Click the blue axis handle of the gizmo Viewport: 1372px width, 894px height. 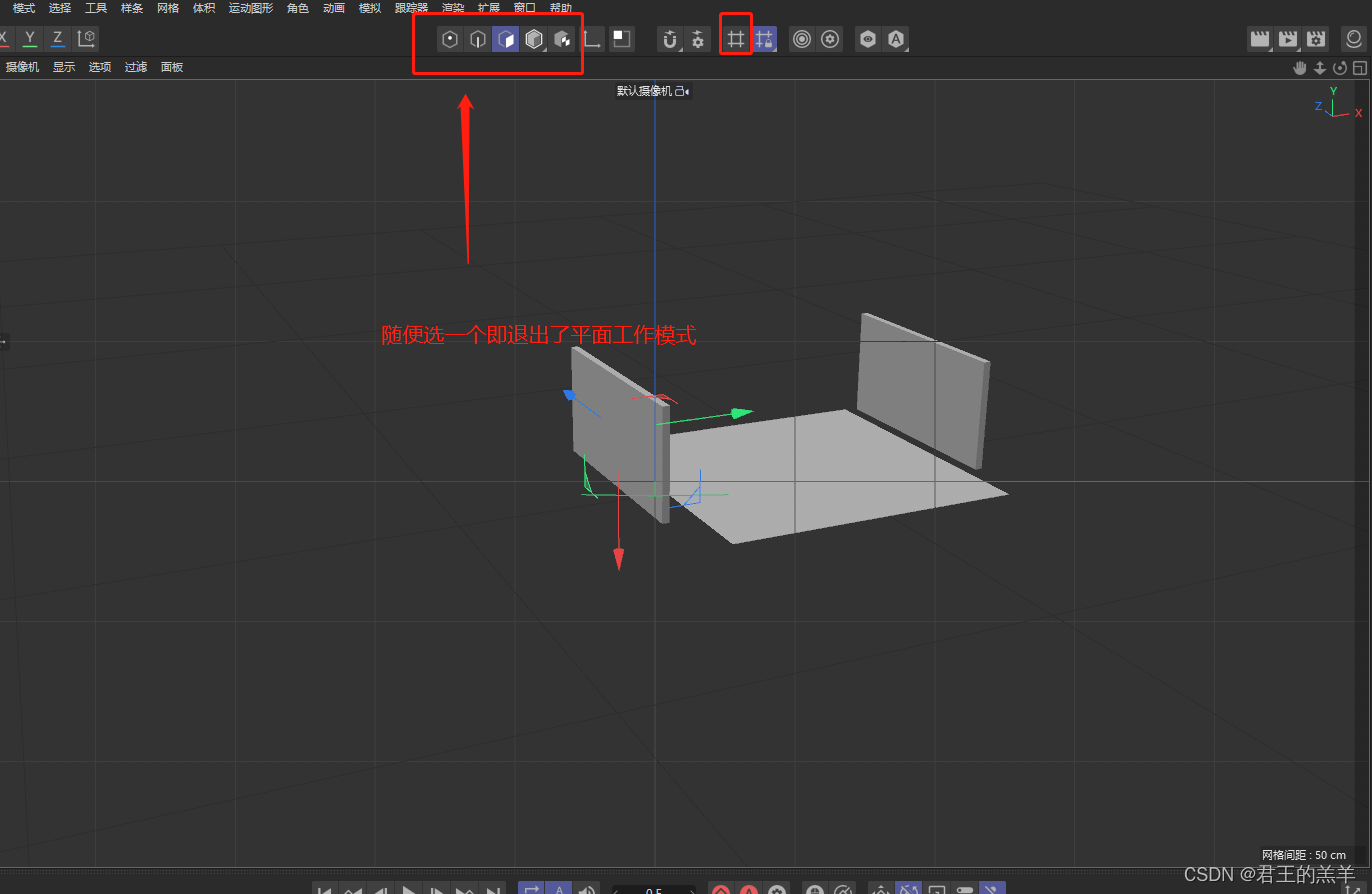569,395
